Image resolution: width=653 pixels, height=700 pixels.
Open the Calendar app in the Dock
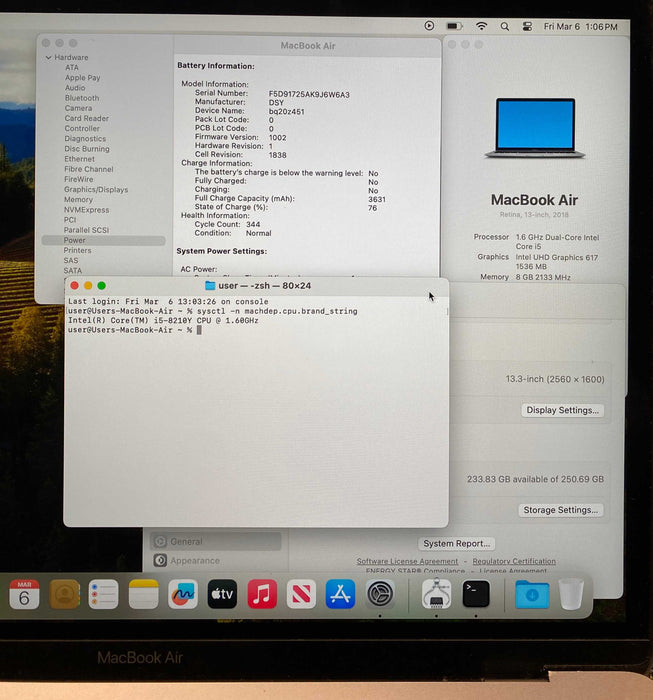pyautogui.click(x=24, y=594)
